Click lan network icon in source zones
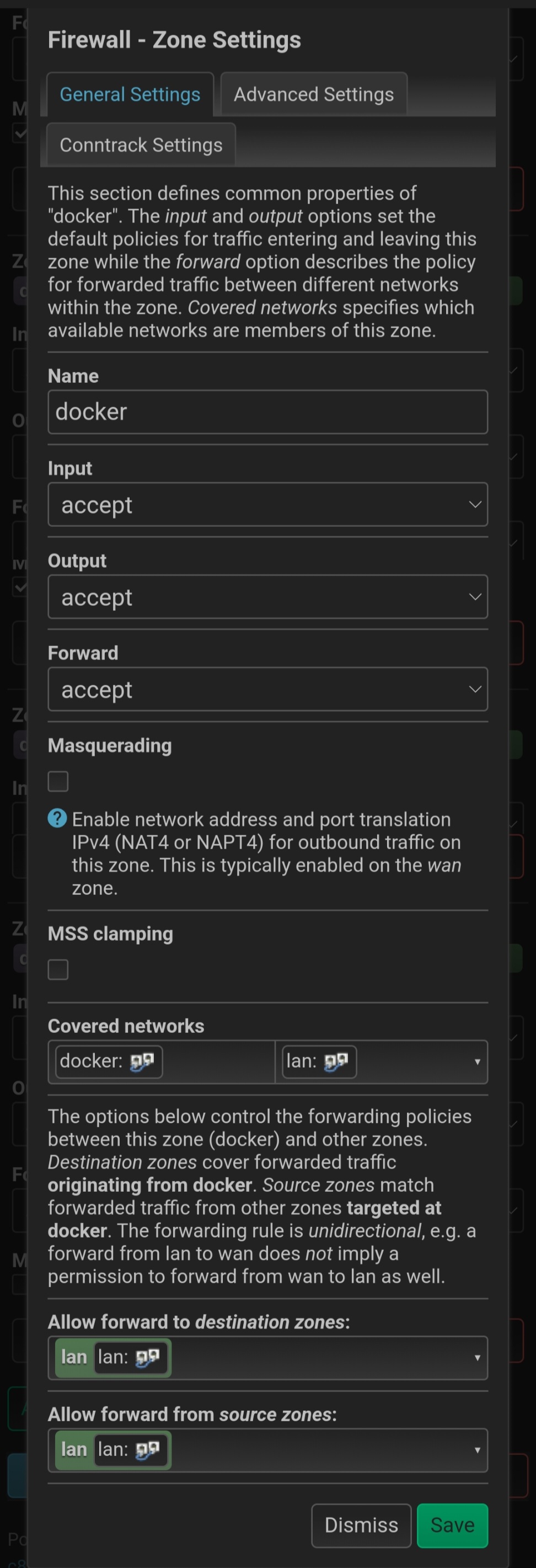This screenshot has height=1568, width=536. point(147,1450)
